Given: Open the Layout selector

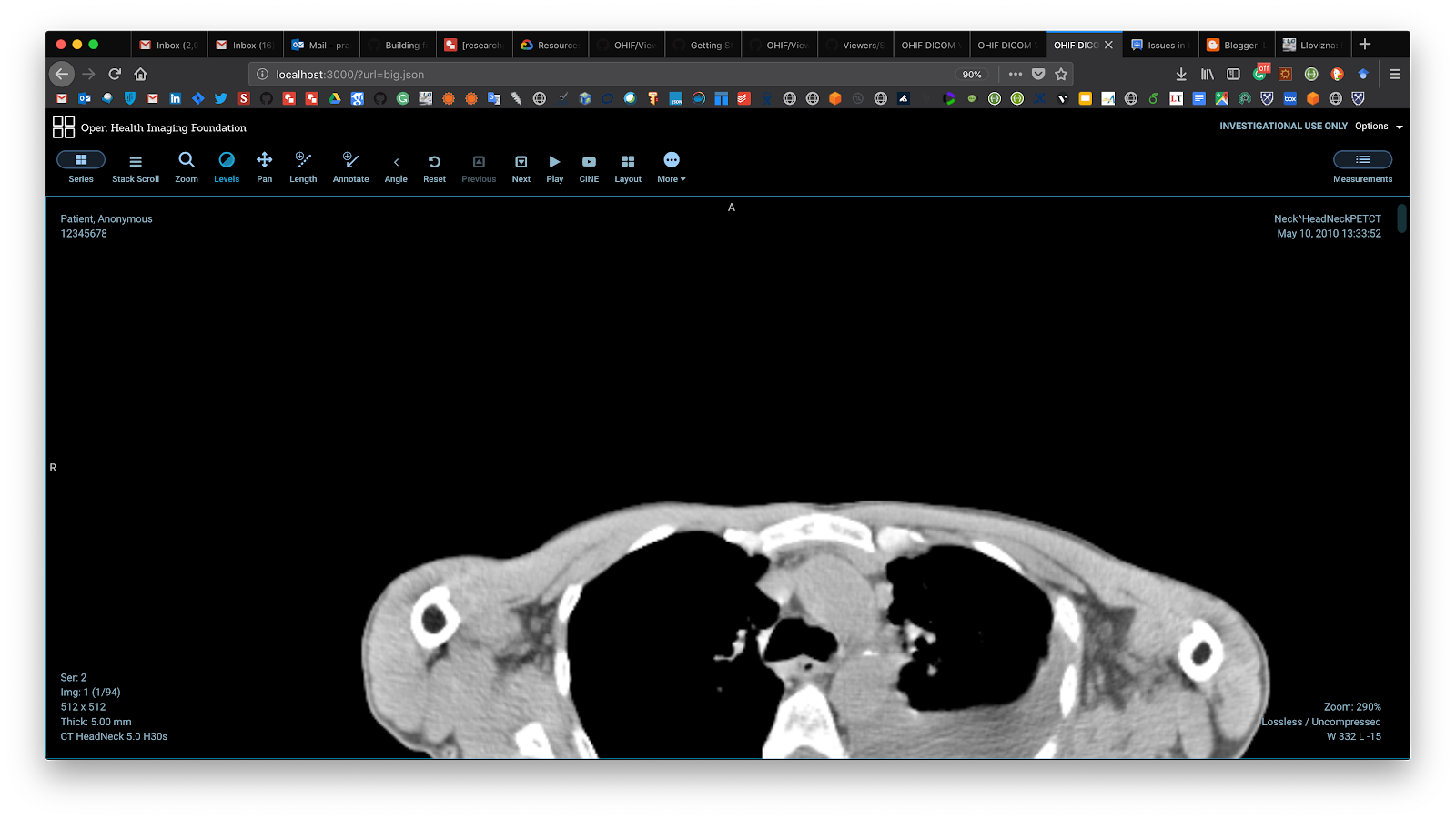Looking at the screenshot, I should pos(627,167).
